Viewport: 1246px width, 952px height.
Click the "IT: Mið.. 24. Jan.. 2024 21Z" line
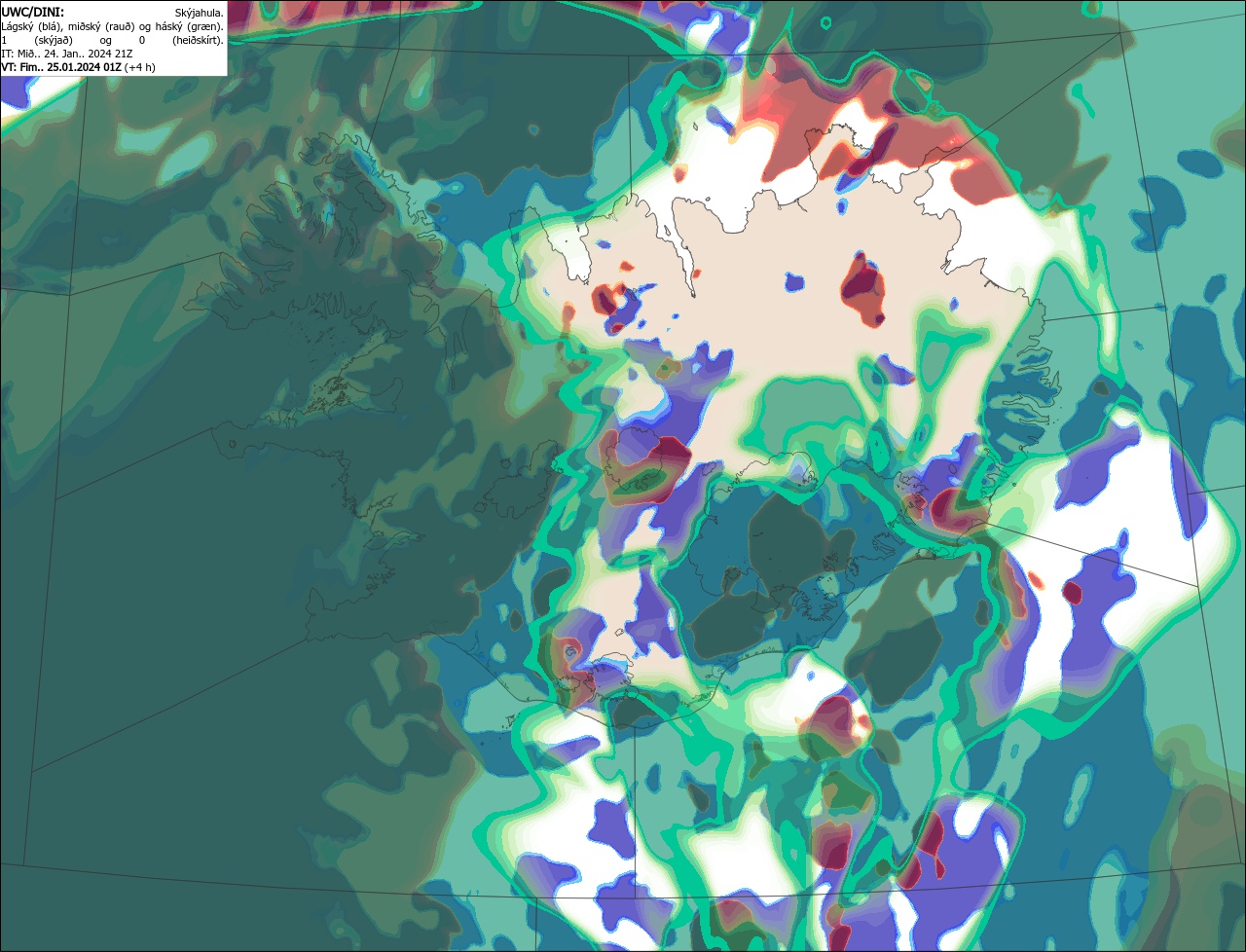coord(67,54)
